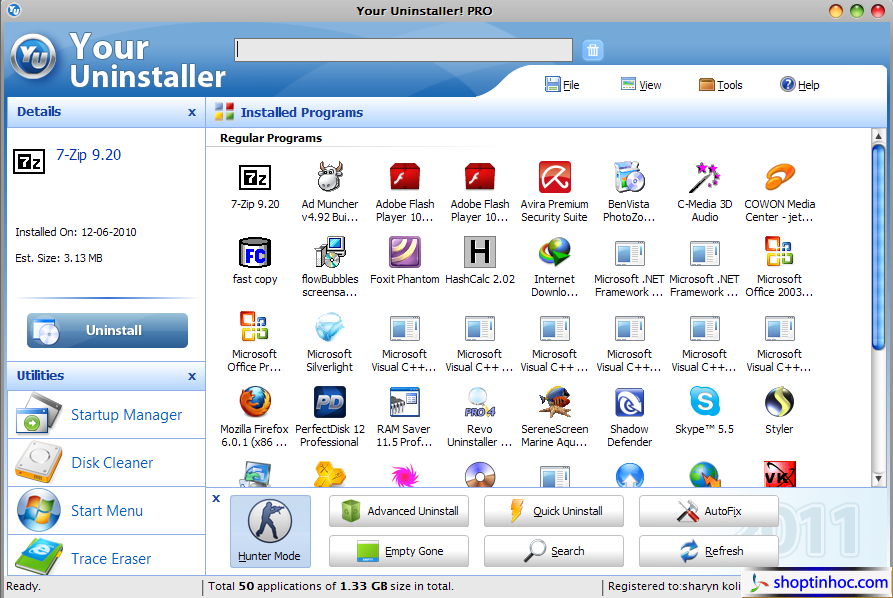The image size is (893, 598).
Task: Select Microsoft Visual C++ above Styler
Action: pyautogui.click(x=780, y=328)
